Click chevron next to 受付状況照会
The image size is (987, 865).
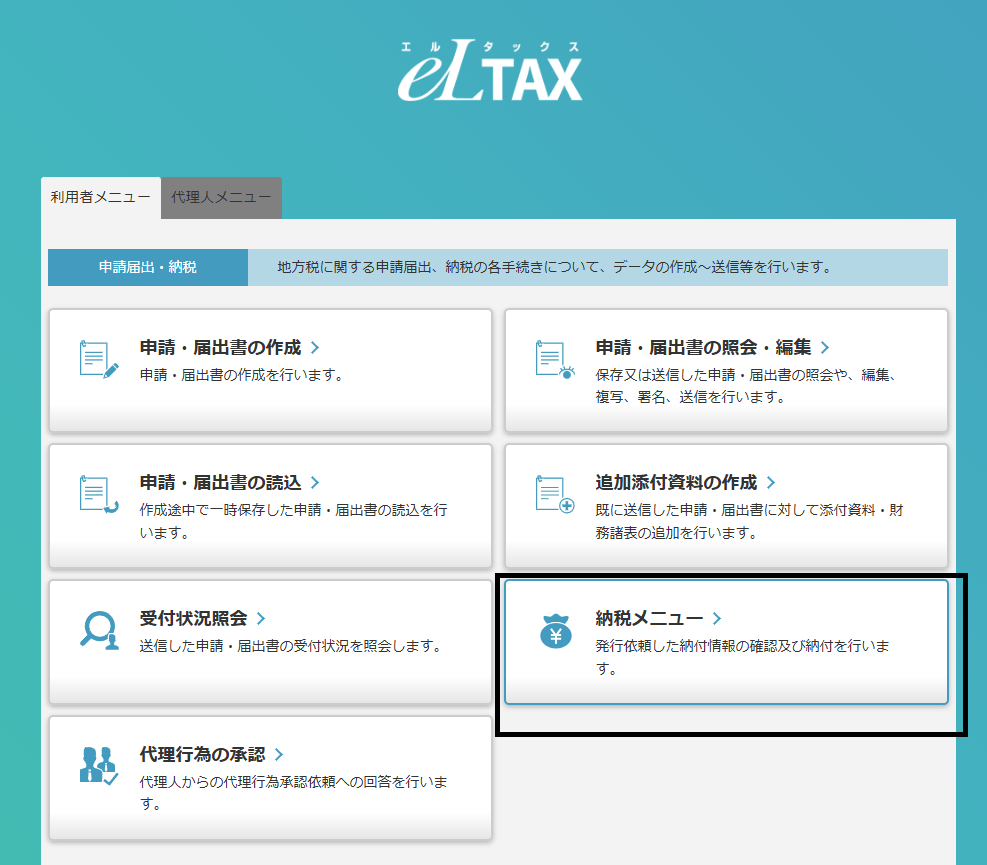261,619
